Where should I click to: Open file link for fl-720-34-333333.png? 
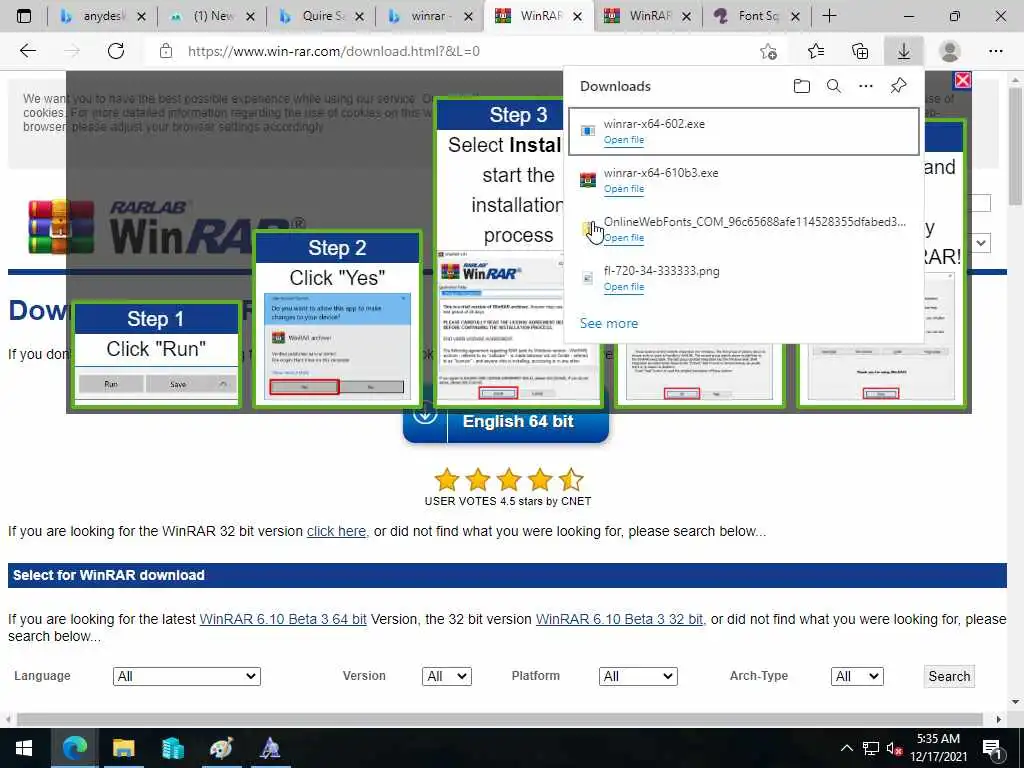click(x=624, y=287)
